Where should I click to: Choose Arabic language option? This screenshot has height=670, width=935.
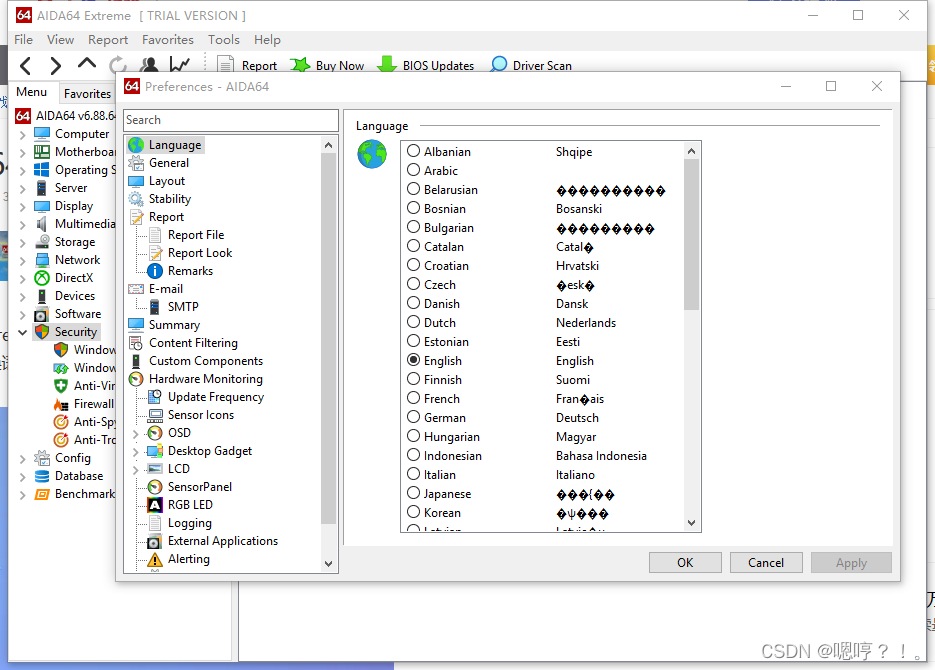click(413, 170)
